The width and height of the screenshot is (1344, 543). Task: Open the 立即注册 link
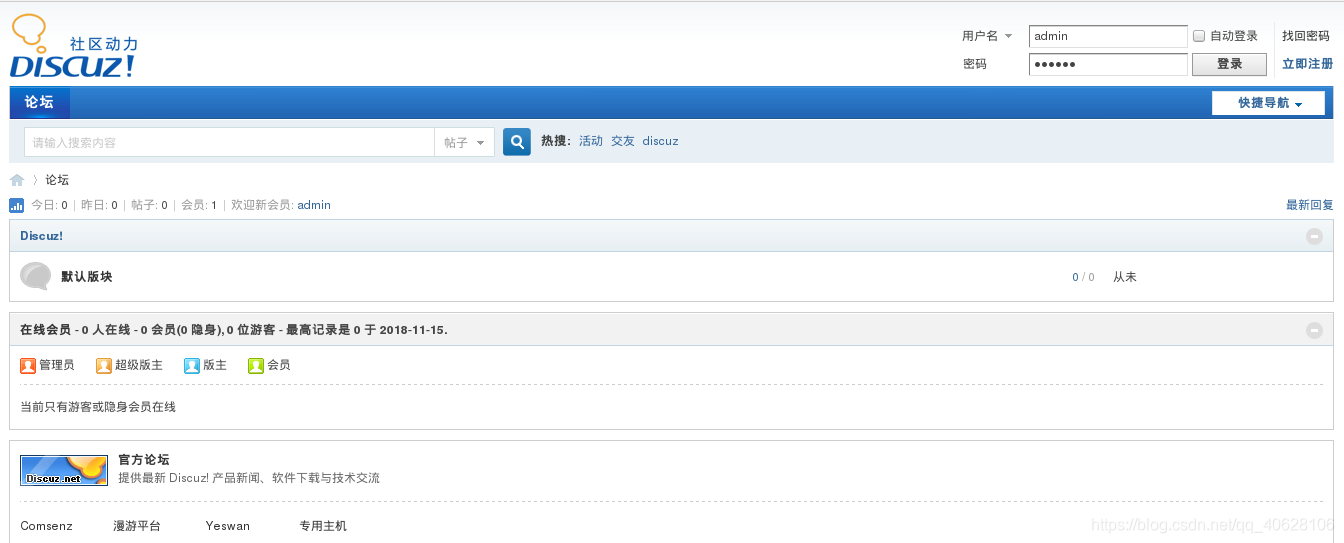tap(1307, 64)
